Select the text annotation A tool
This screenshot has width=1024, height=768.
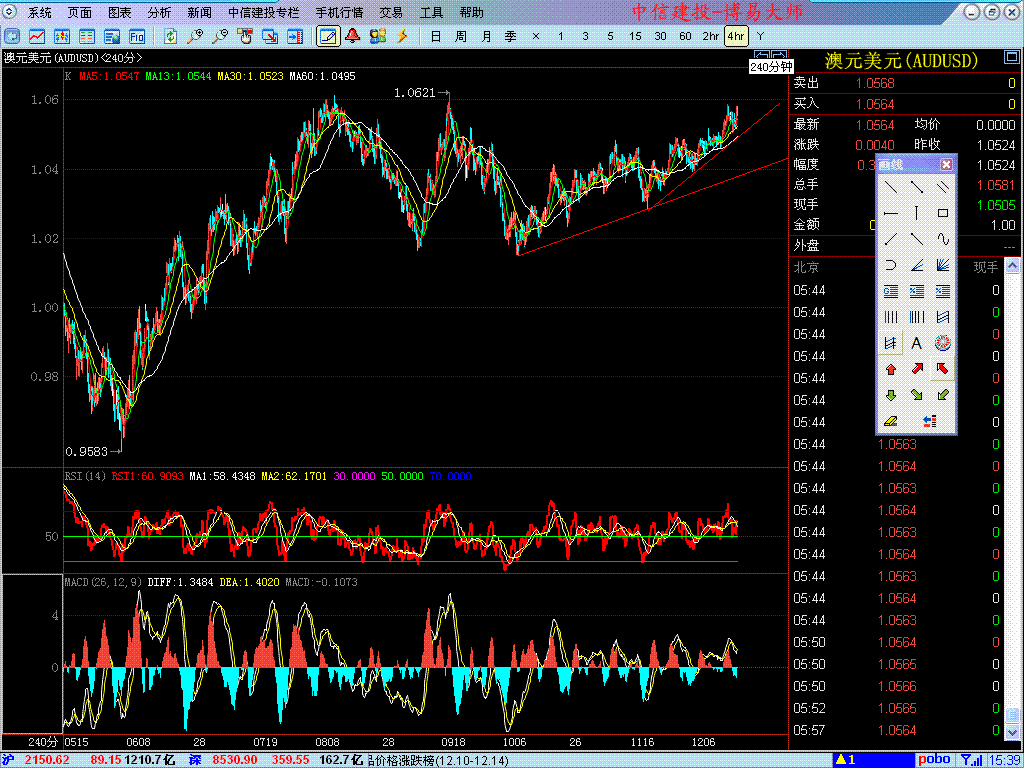917,343
